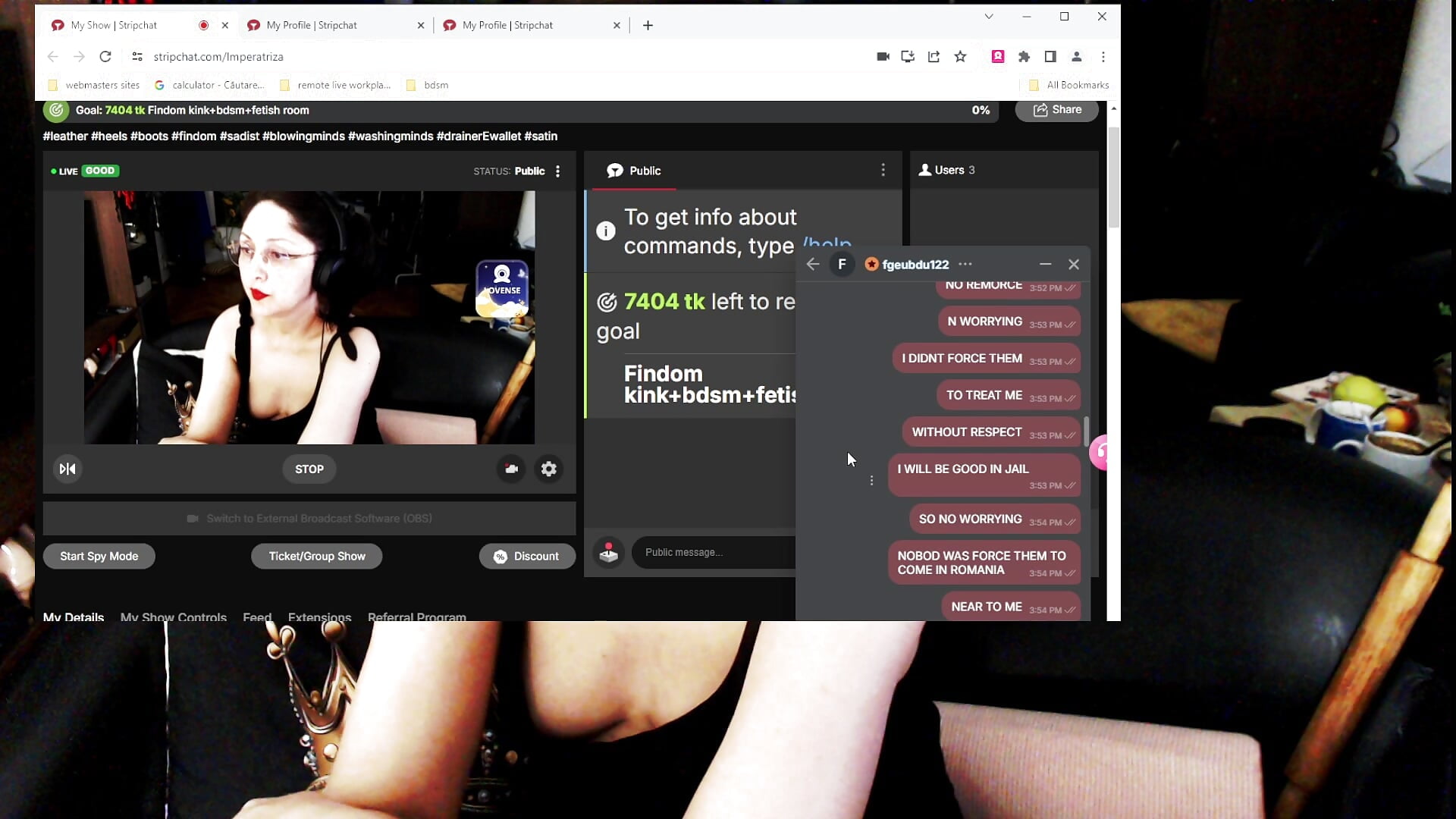Open the My Show Controls tab
Image resolution: width=1456 pixels, height=819 pixels.
coord(174,617)
